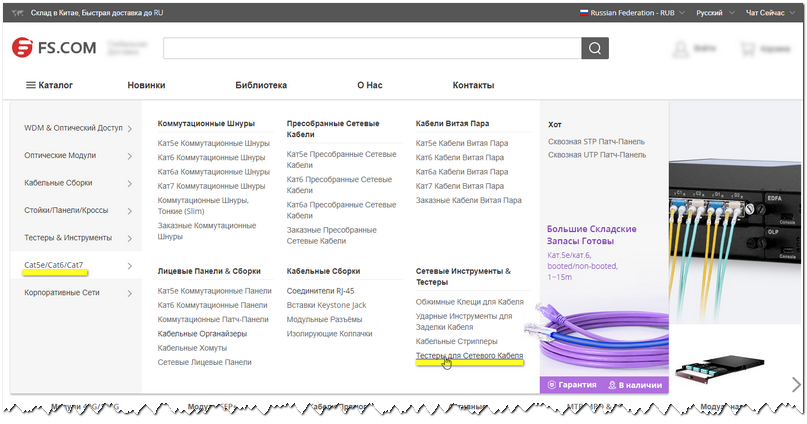Click the blurred shopping cart icon
The image size is (807, 424).
coord(747,49)
